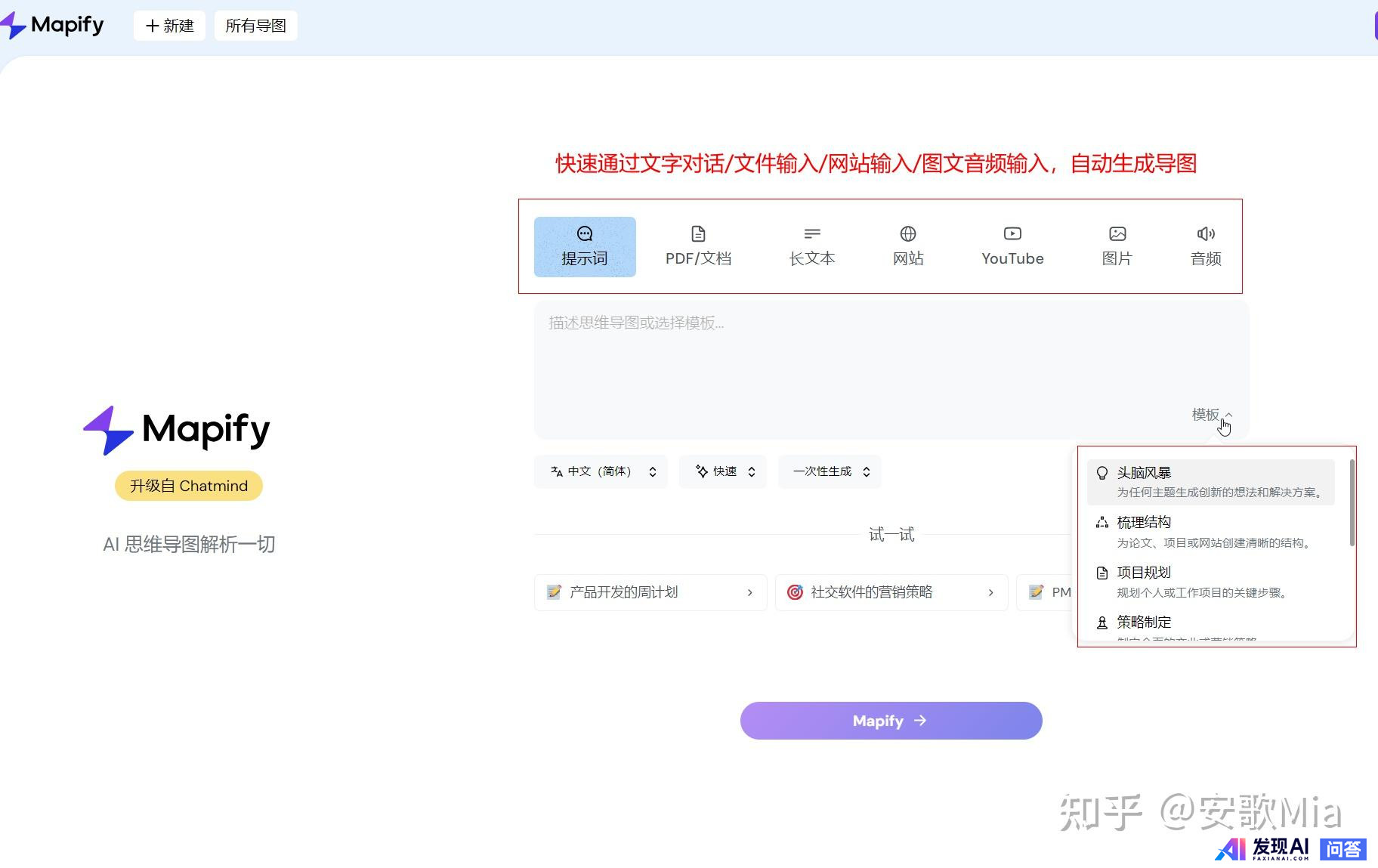Pick the YouTube video icon
Image resolution: width=1378 pixels, height=868 pixels.
(1012, 234)
